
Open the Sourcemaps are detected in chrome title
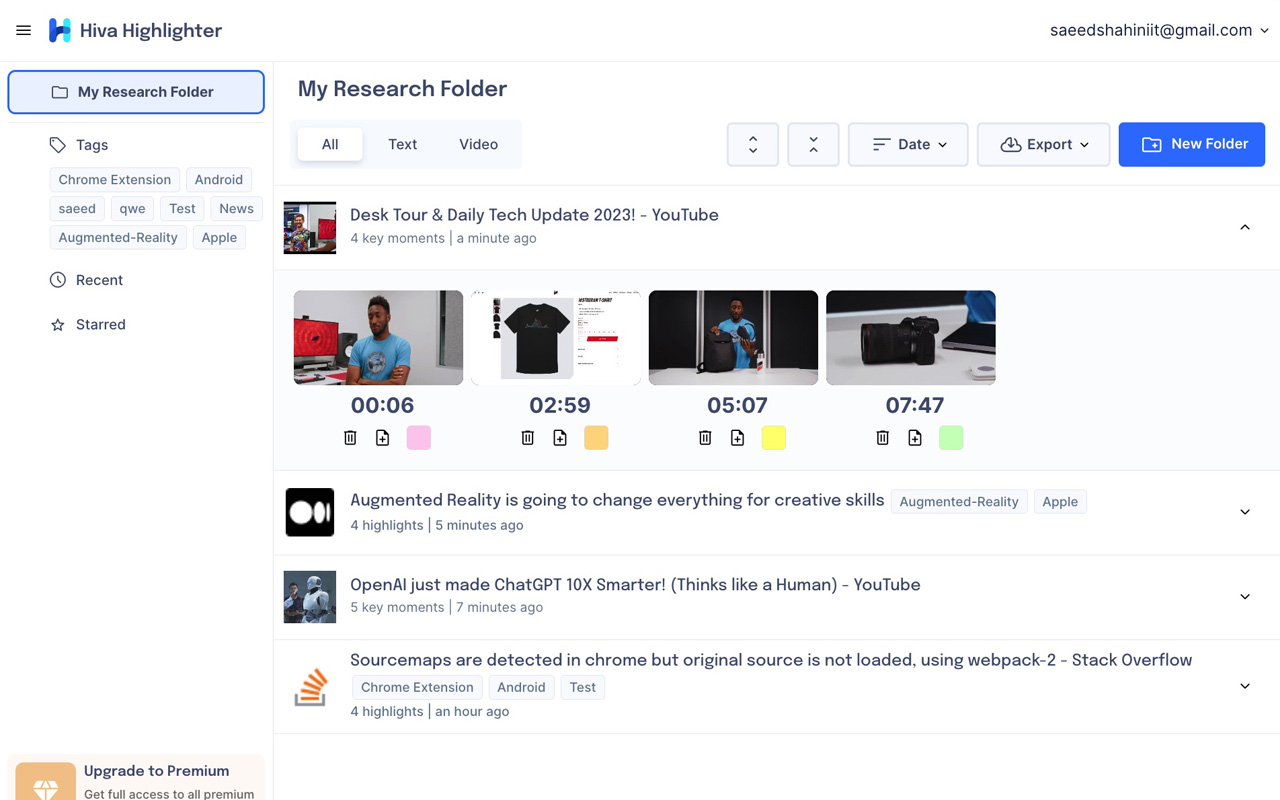click(771, 660)
